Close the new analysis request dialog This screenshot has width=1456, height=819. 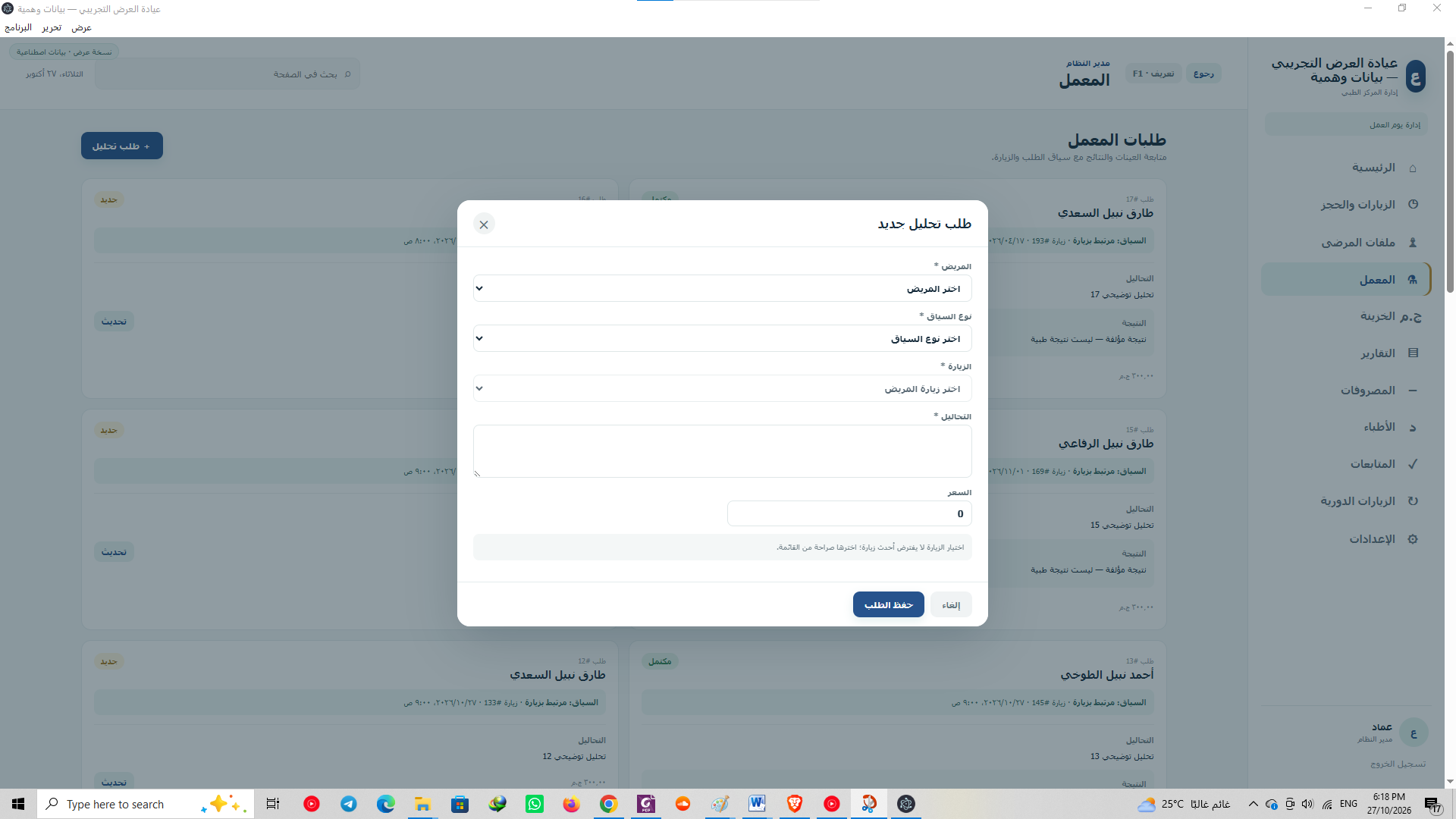click(484, 224)
